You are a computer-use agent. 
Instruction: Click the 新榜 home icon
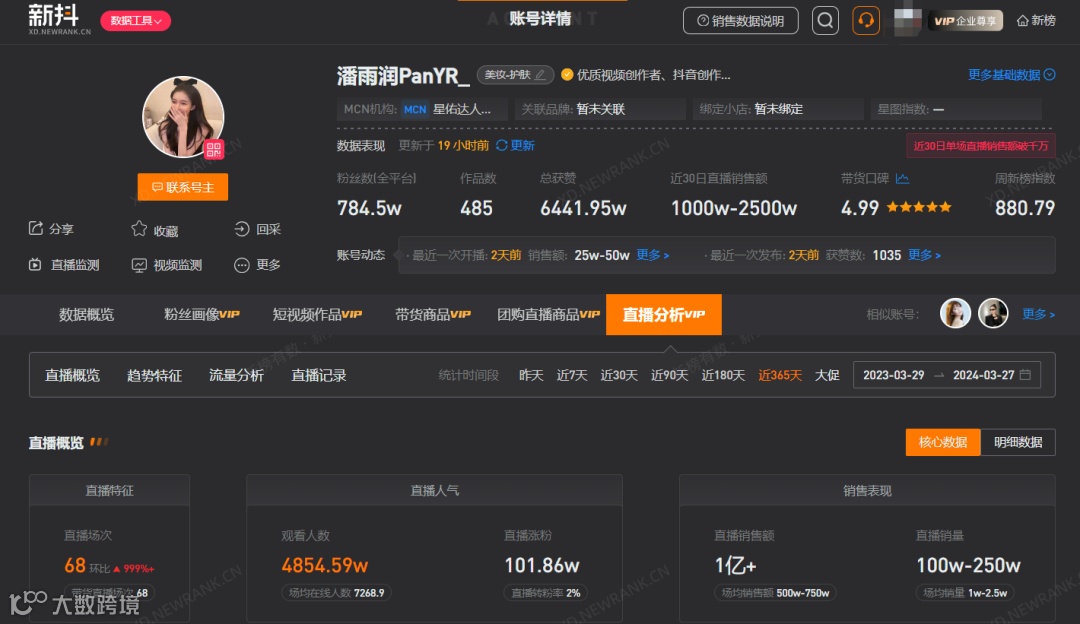1023,21
